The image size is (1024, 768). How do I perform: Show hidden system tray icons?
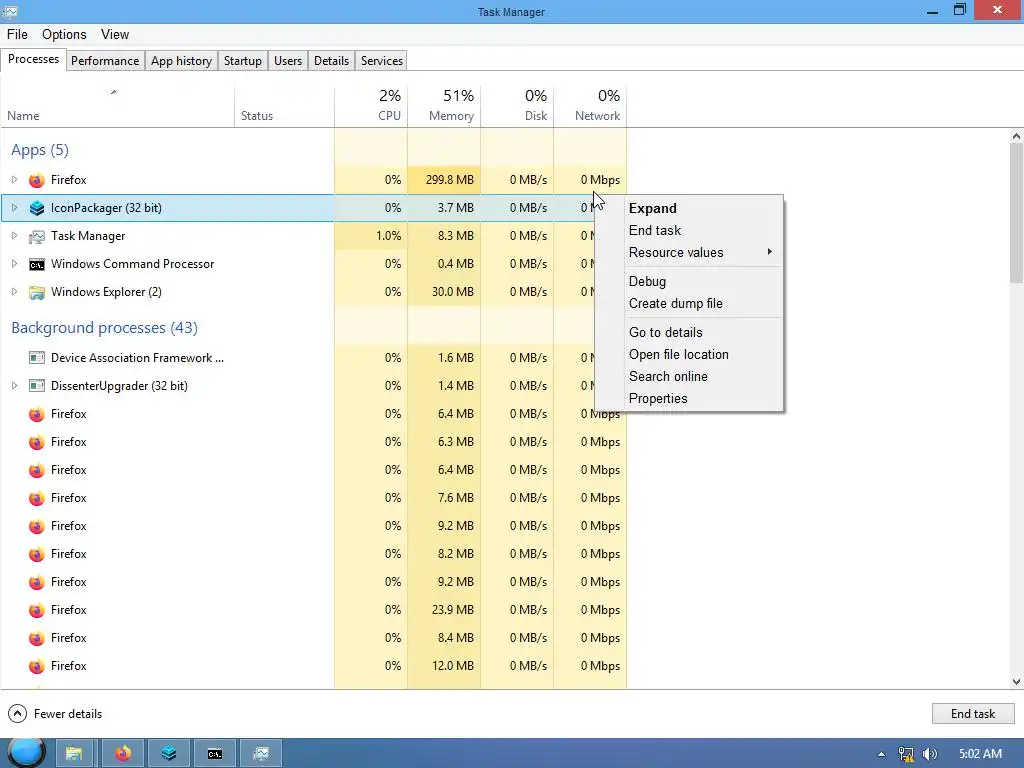pos(881,754)
